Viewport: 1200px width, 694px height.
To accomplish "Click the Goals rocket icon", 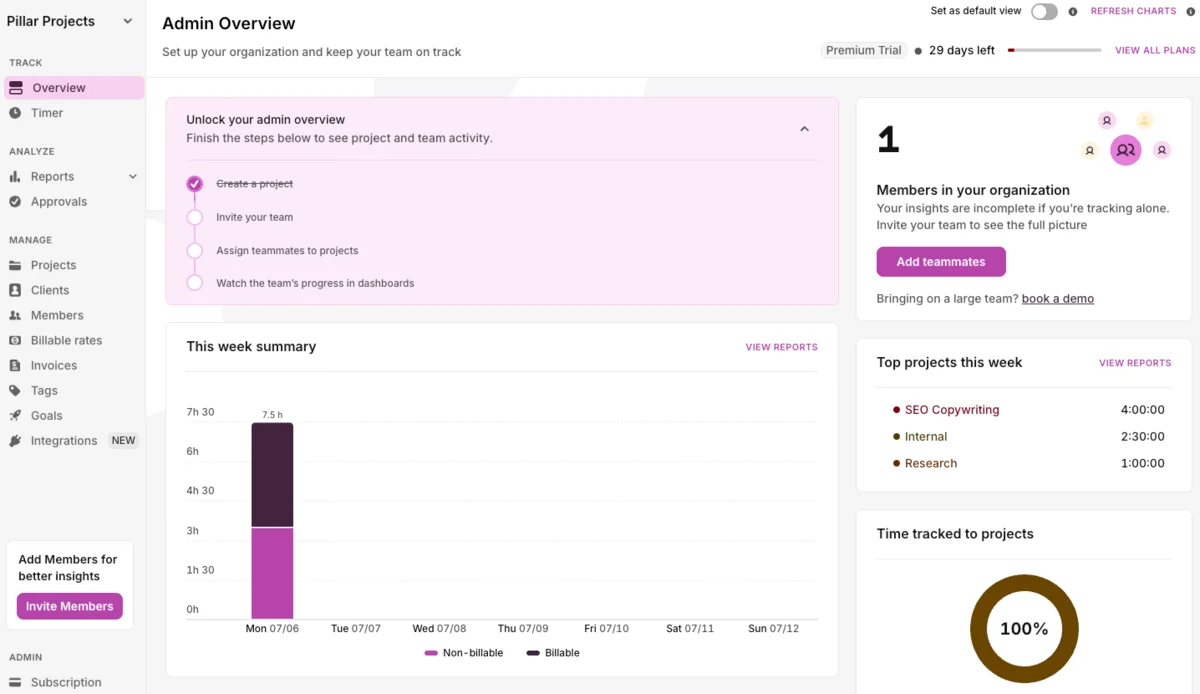I will click(x=15, y=416).
